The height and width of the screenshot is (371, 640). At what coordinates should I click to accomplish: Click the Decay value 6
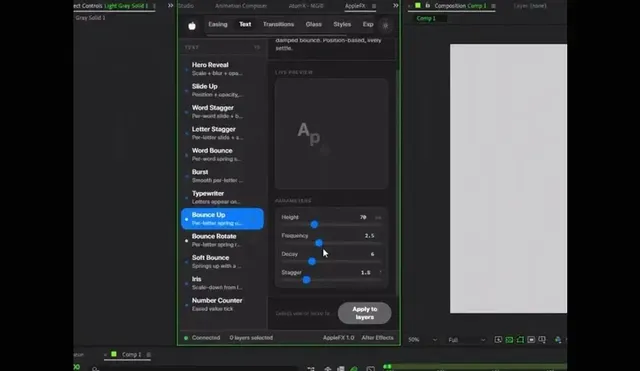pos(372,254)
